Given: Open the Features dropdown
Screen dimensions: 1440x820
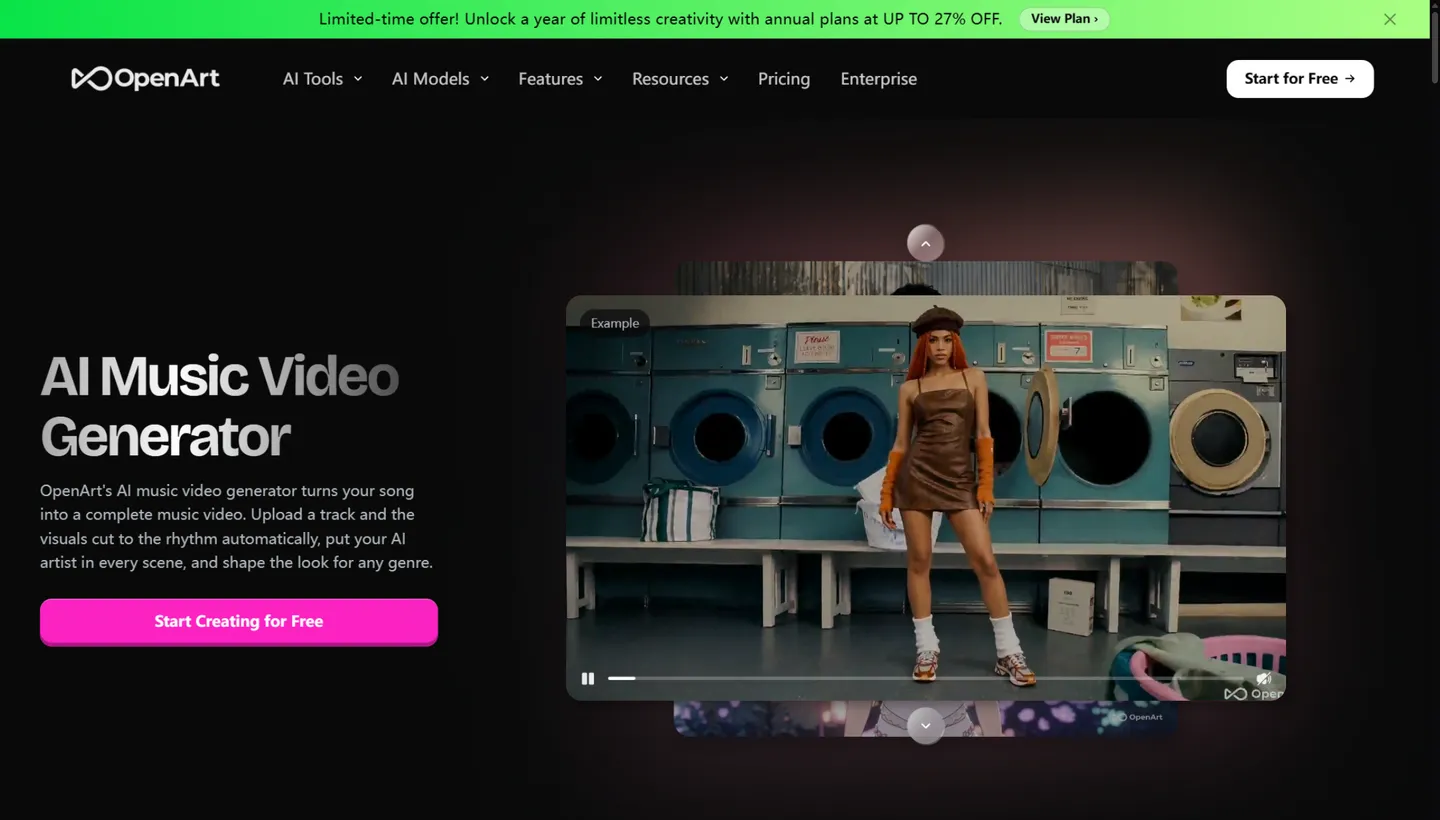Looking at the screenshot, I should click(560, 79).
